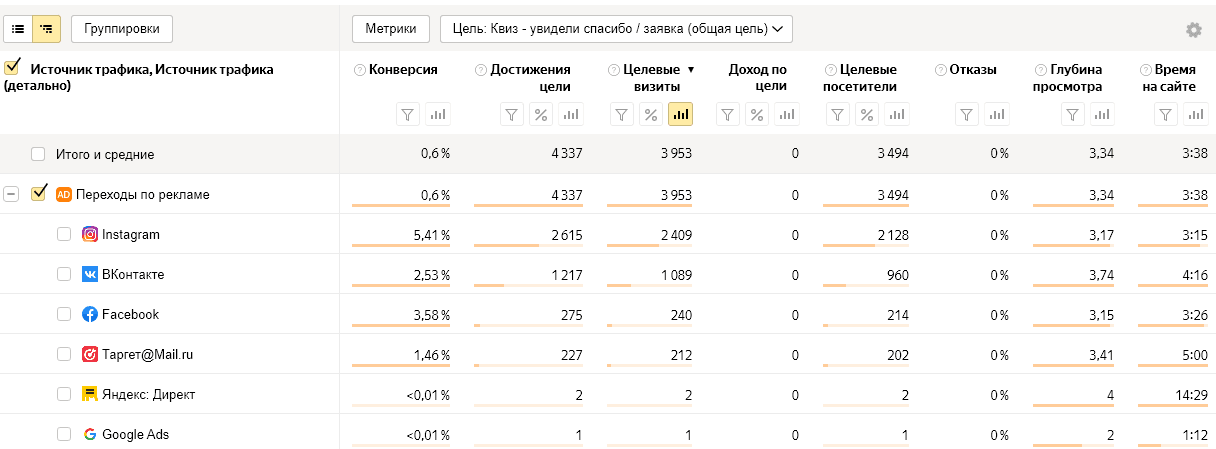Viewport: 1216px width, 449px height.
Task: Click filter icon under Конверсия column
Action: click(407, 115)
